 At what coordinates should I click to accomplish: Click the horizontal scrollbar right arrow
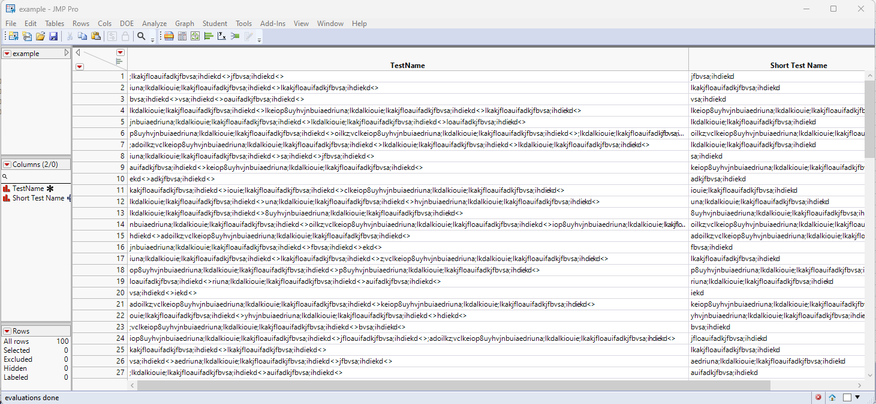tap(860, 385)
